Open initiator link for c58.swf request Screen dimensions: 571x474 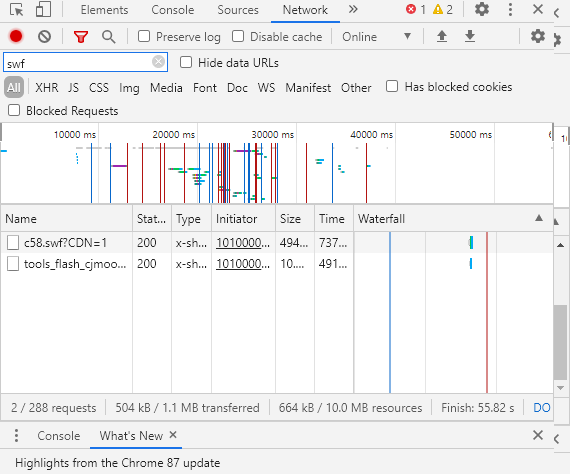[x=243, y=243]
